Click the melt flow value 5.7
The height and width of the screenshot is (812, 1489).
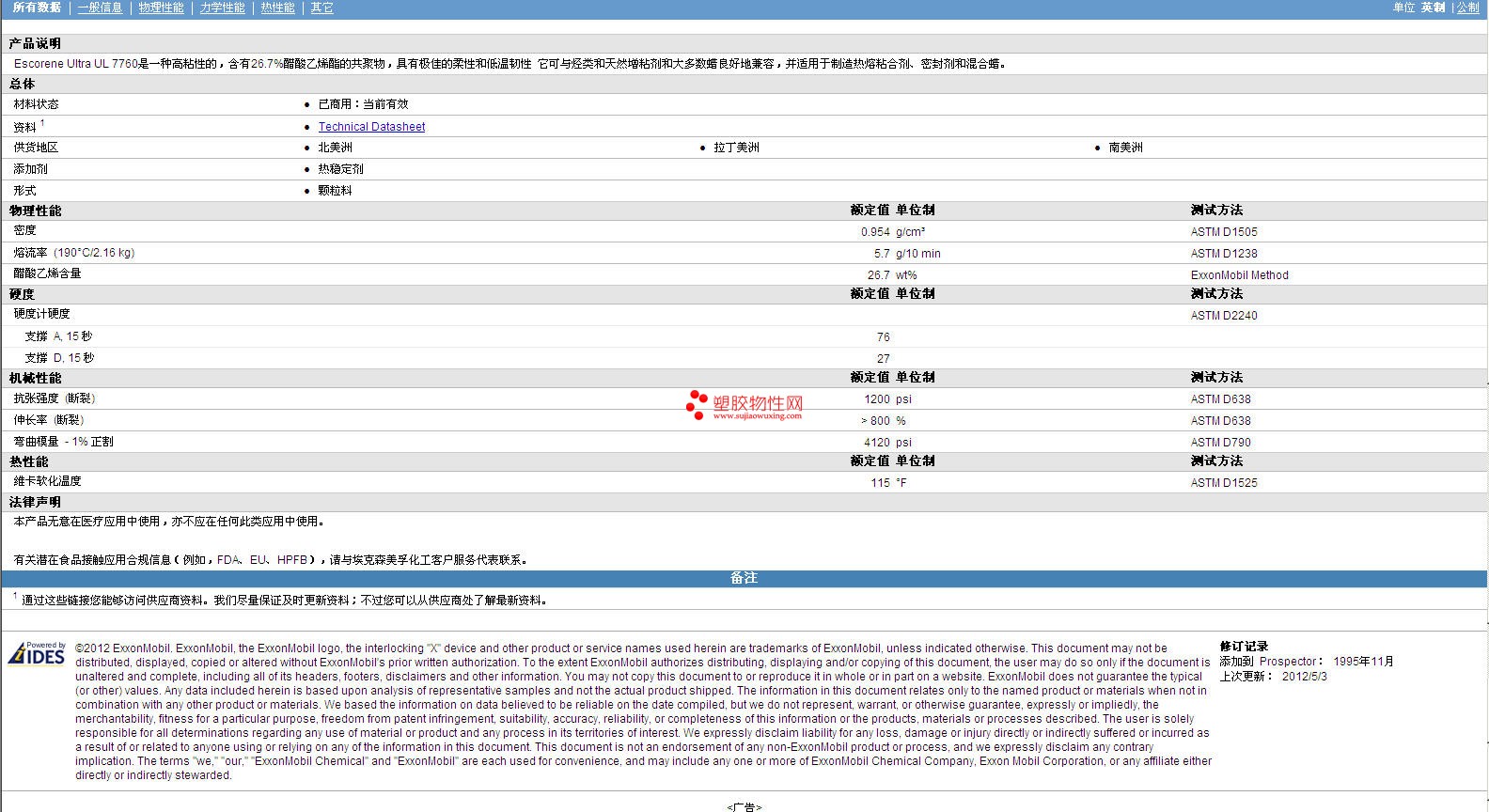882,254
